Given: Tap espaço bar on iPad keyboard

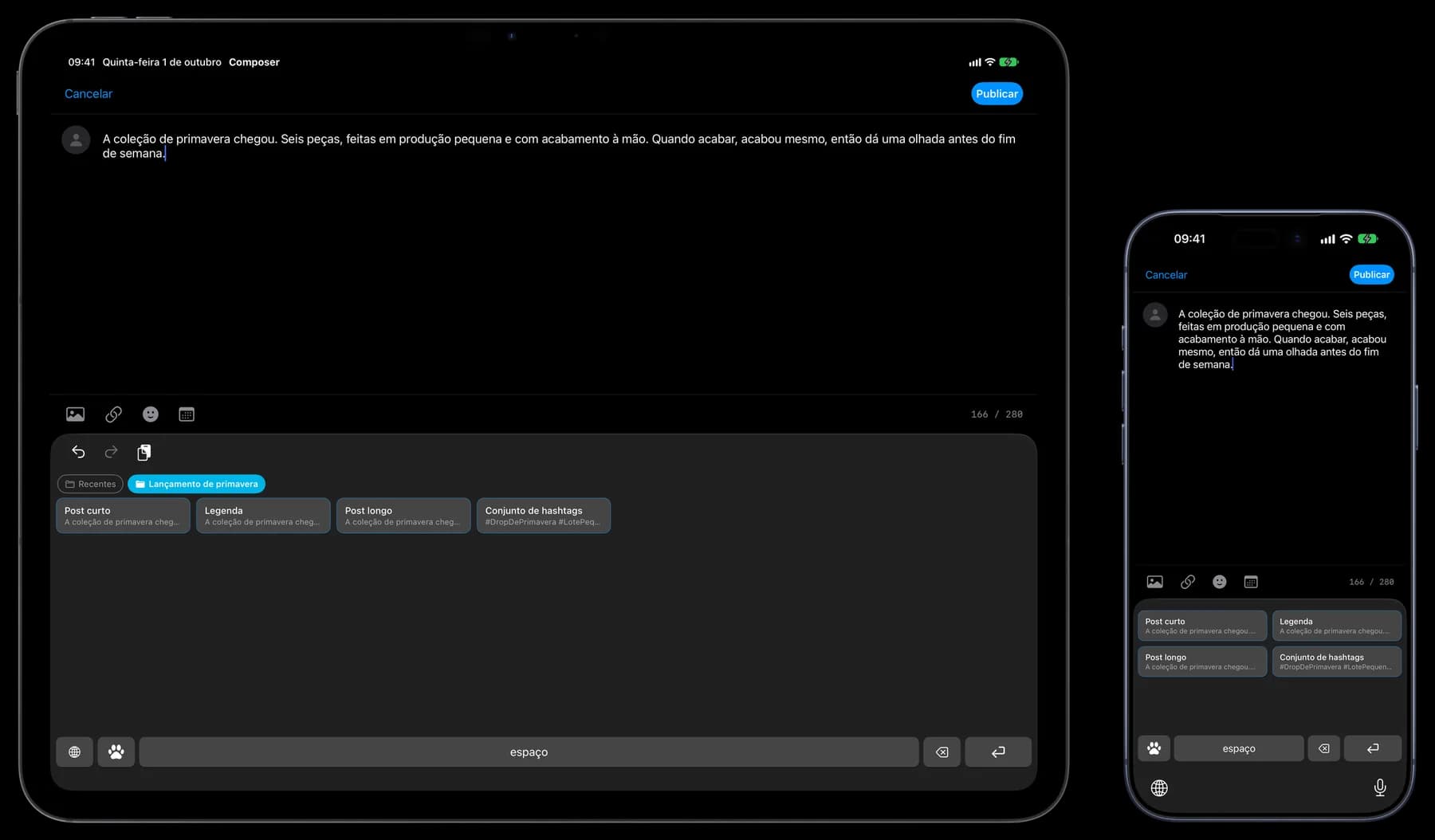Looking at the screenshot, I should click(529, 752).
